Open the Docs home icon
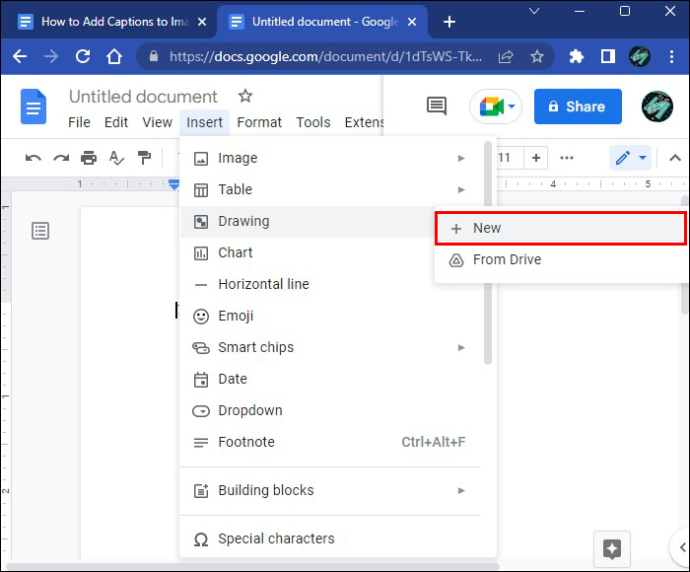 tap(33, 106)
